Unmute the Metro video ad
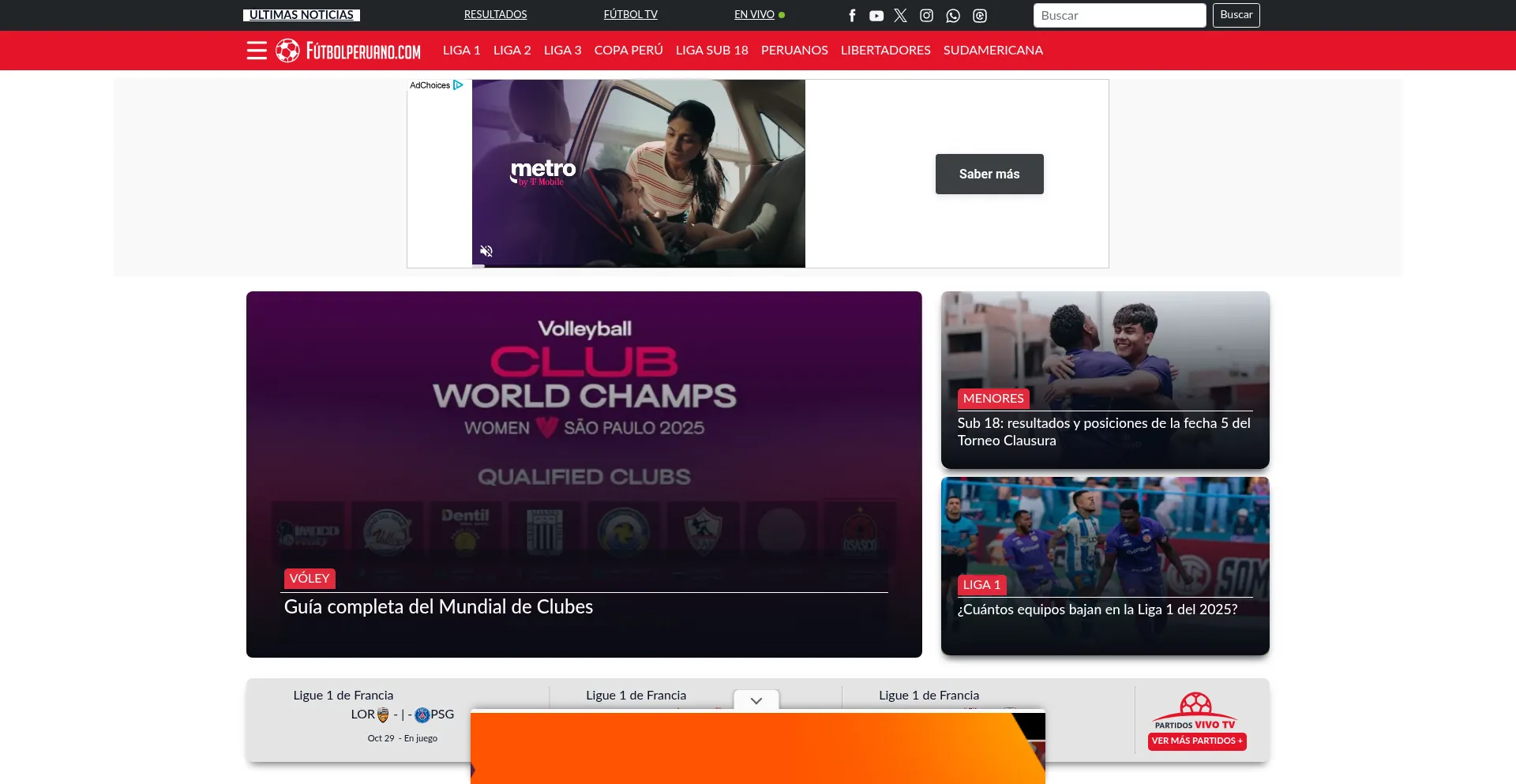1516x784 pixels. (486, 251)
